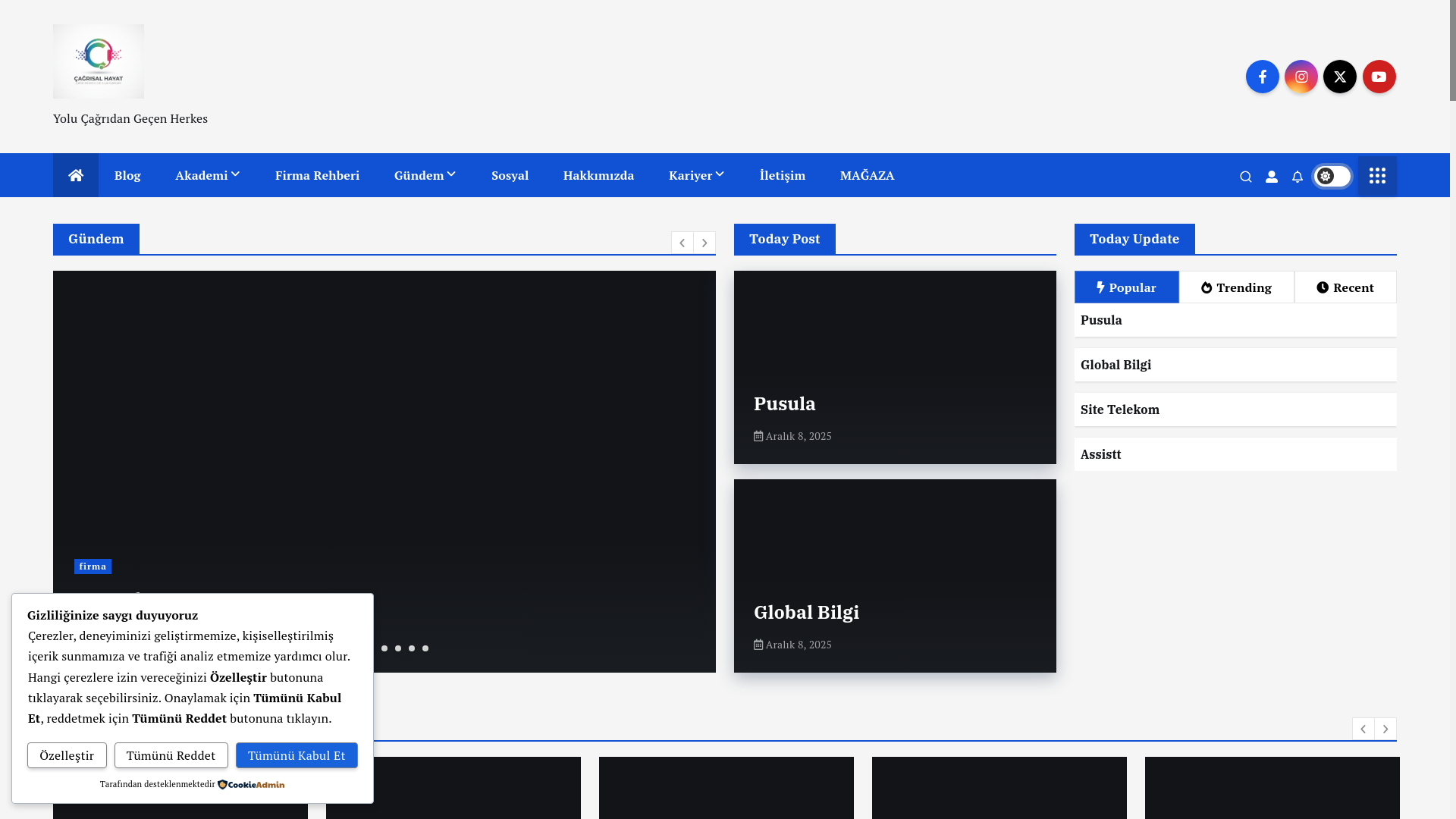Image resolution: width=1456 pixels, height=819 pixels.
Task: Open the Hakkımızda menu item
Action: point(598,175)
